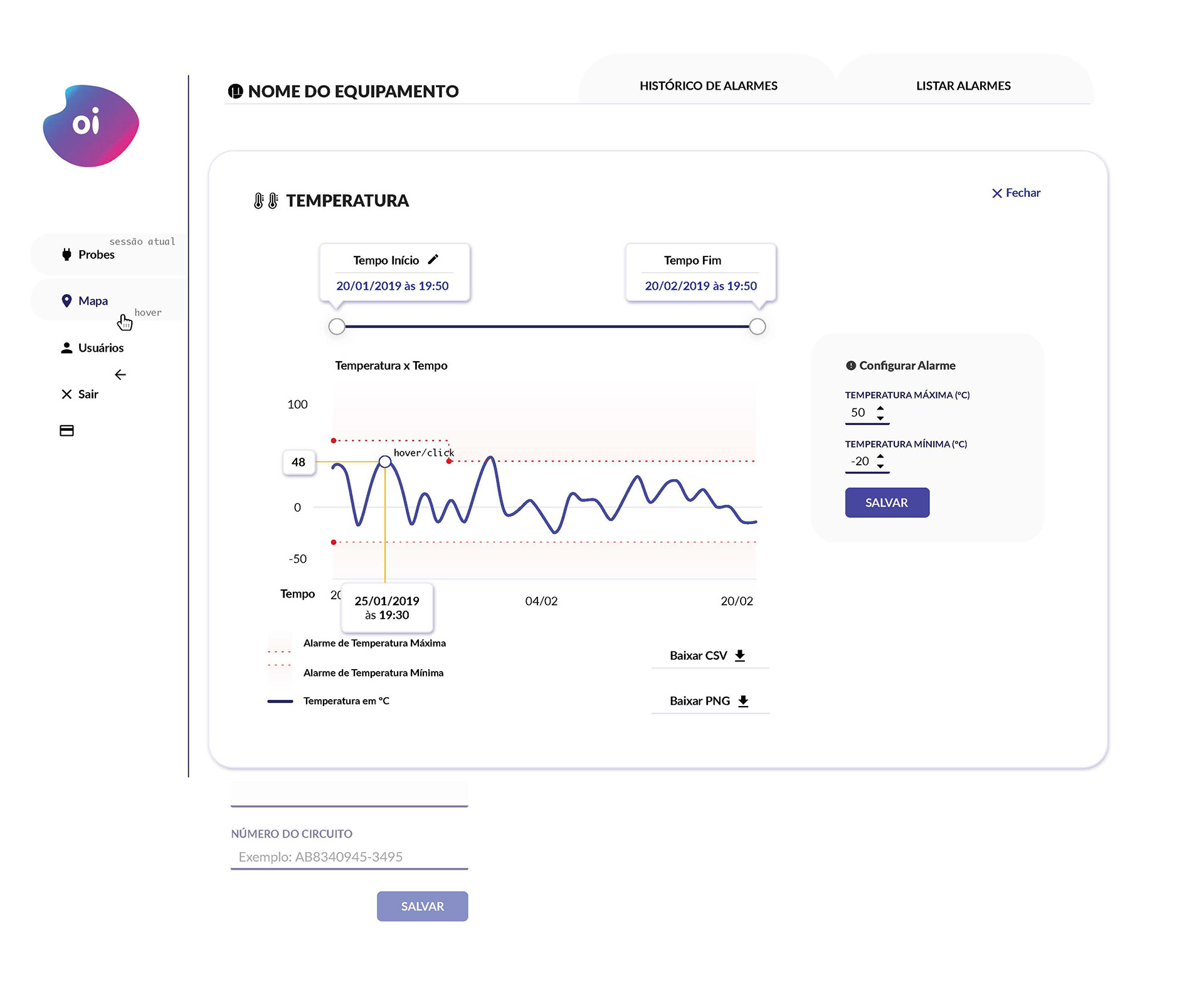Screen dimensions: 1204x987
Task: Click the plug icon beside Probes
Action: tap(66, 255)
